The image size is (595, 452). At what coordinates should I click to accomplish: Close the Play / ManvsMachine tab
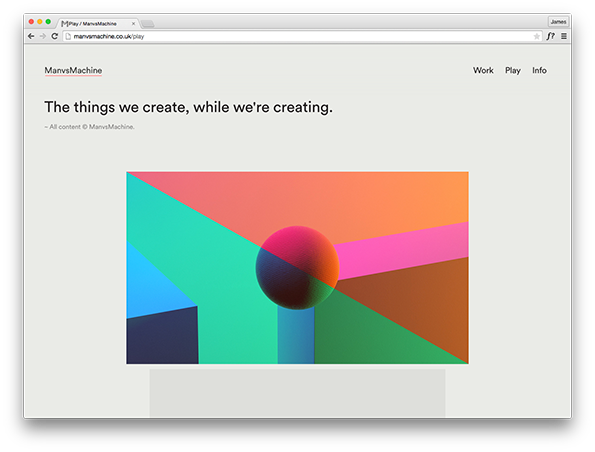pos(133,24)
